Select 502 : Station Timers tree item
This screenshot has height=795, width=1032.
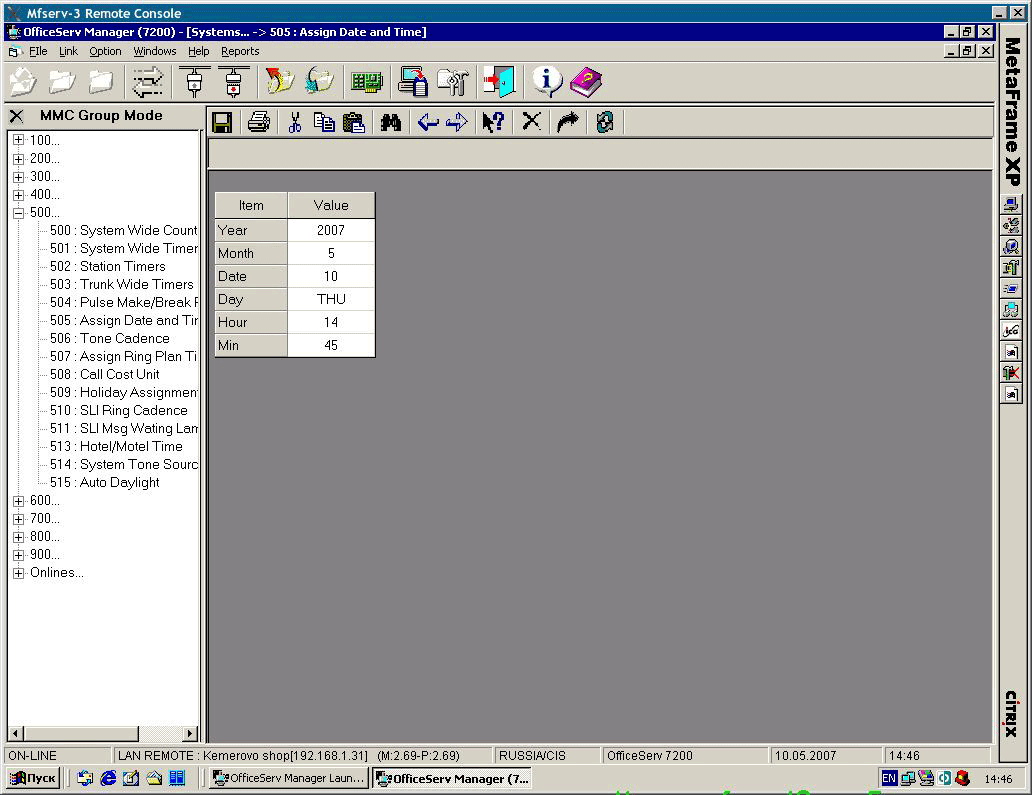[x=108, y=267]
